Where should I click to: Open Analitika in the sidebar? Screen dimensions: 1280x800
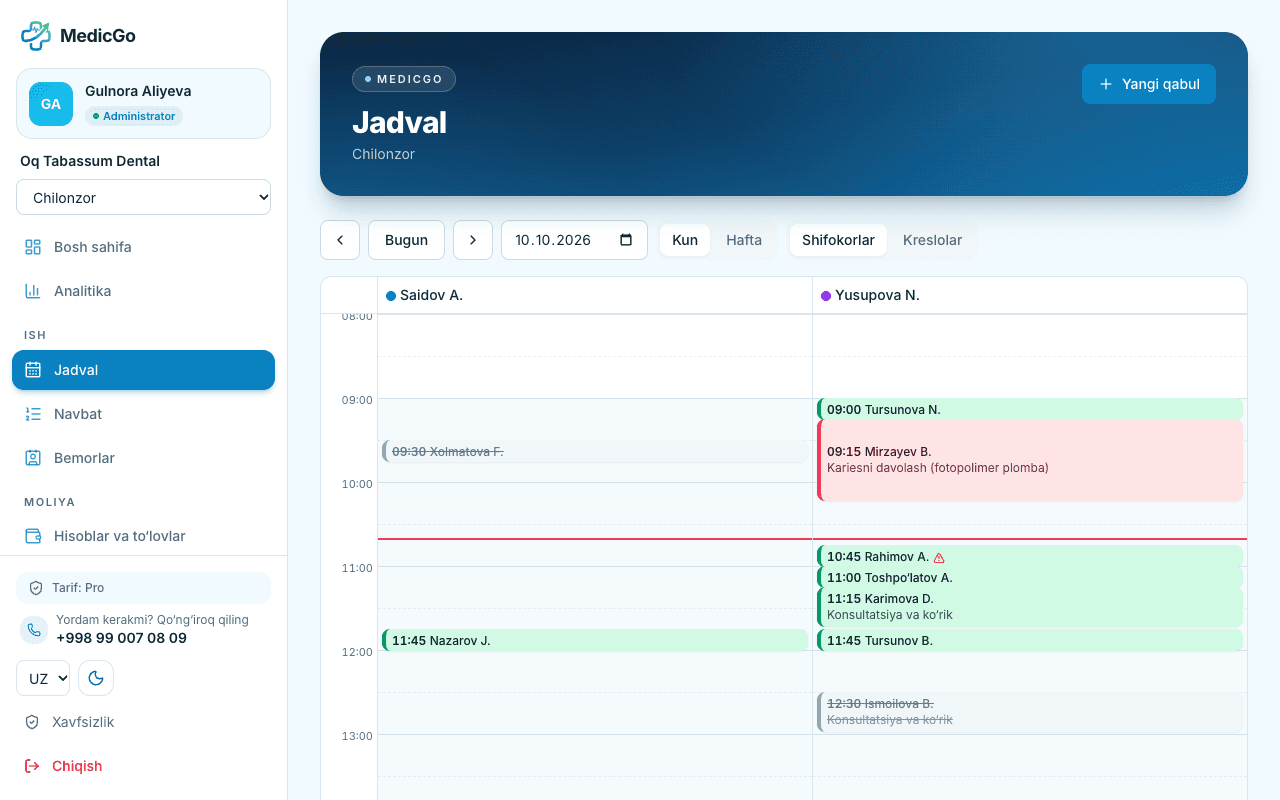144,291
